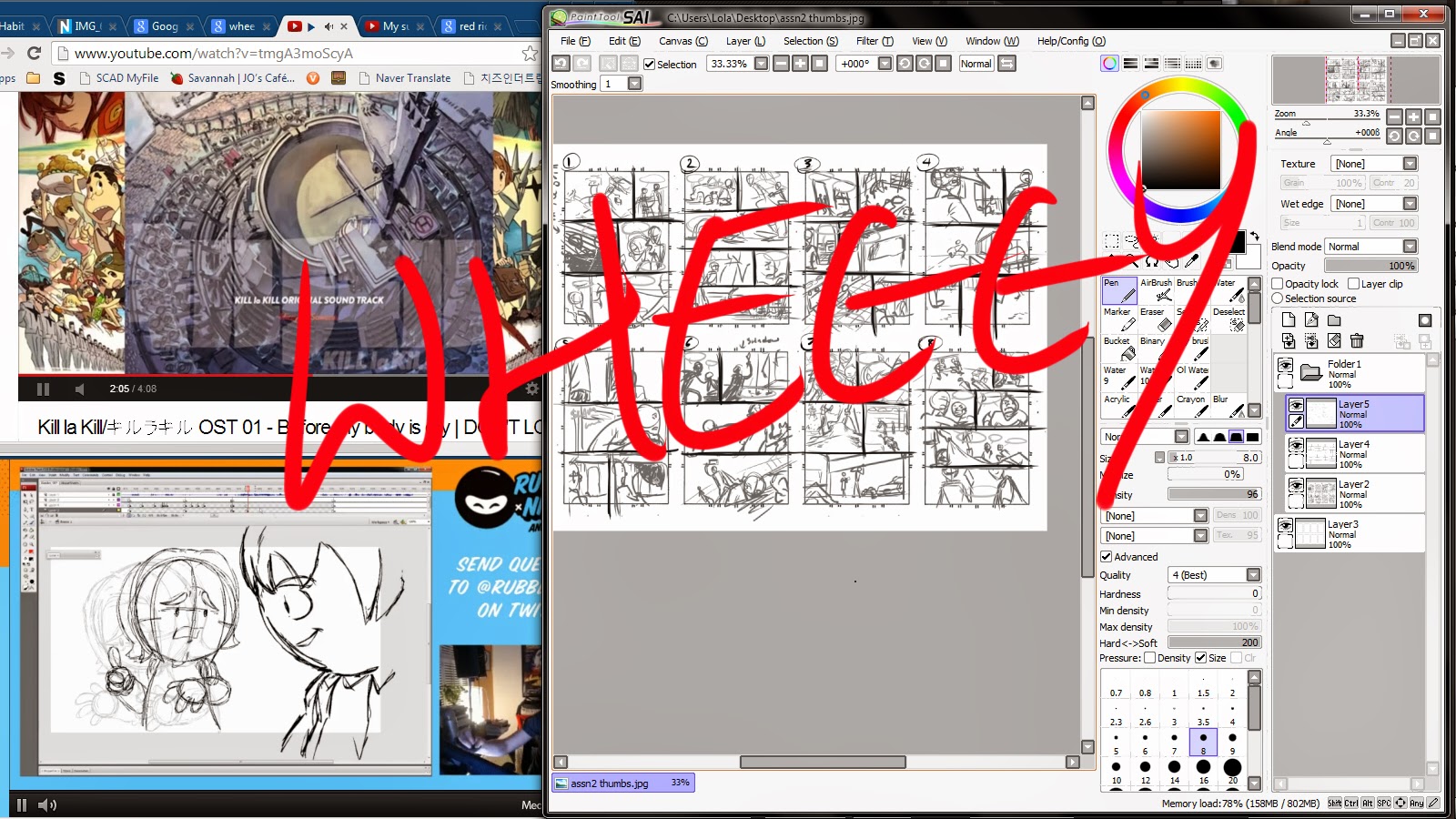Adjust the layer Opacity slider
1456x819 pixels.
[1370, 266]
